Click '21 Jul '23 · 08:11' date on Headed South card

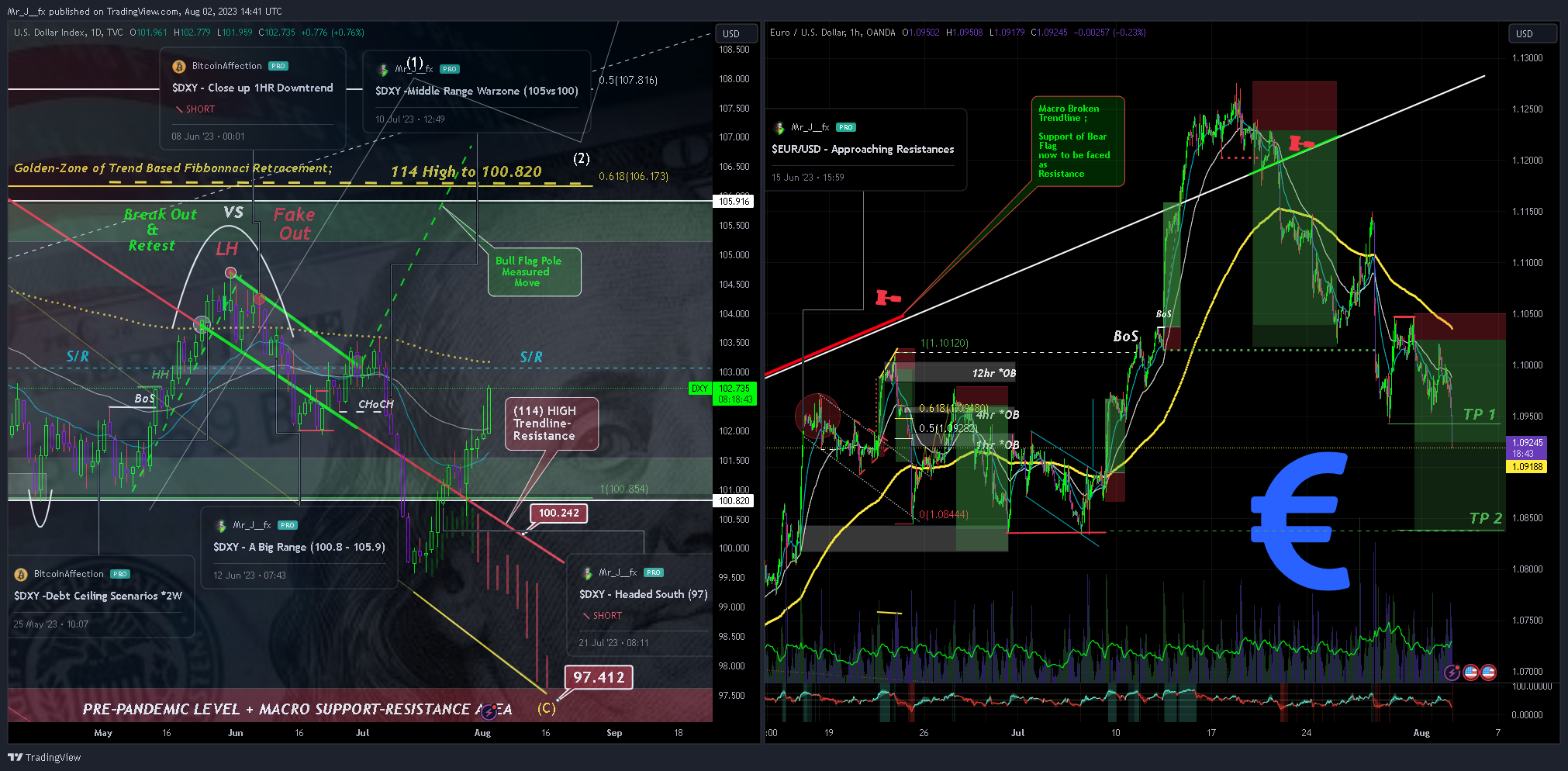point(613,643)
